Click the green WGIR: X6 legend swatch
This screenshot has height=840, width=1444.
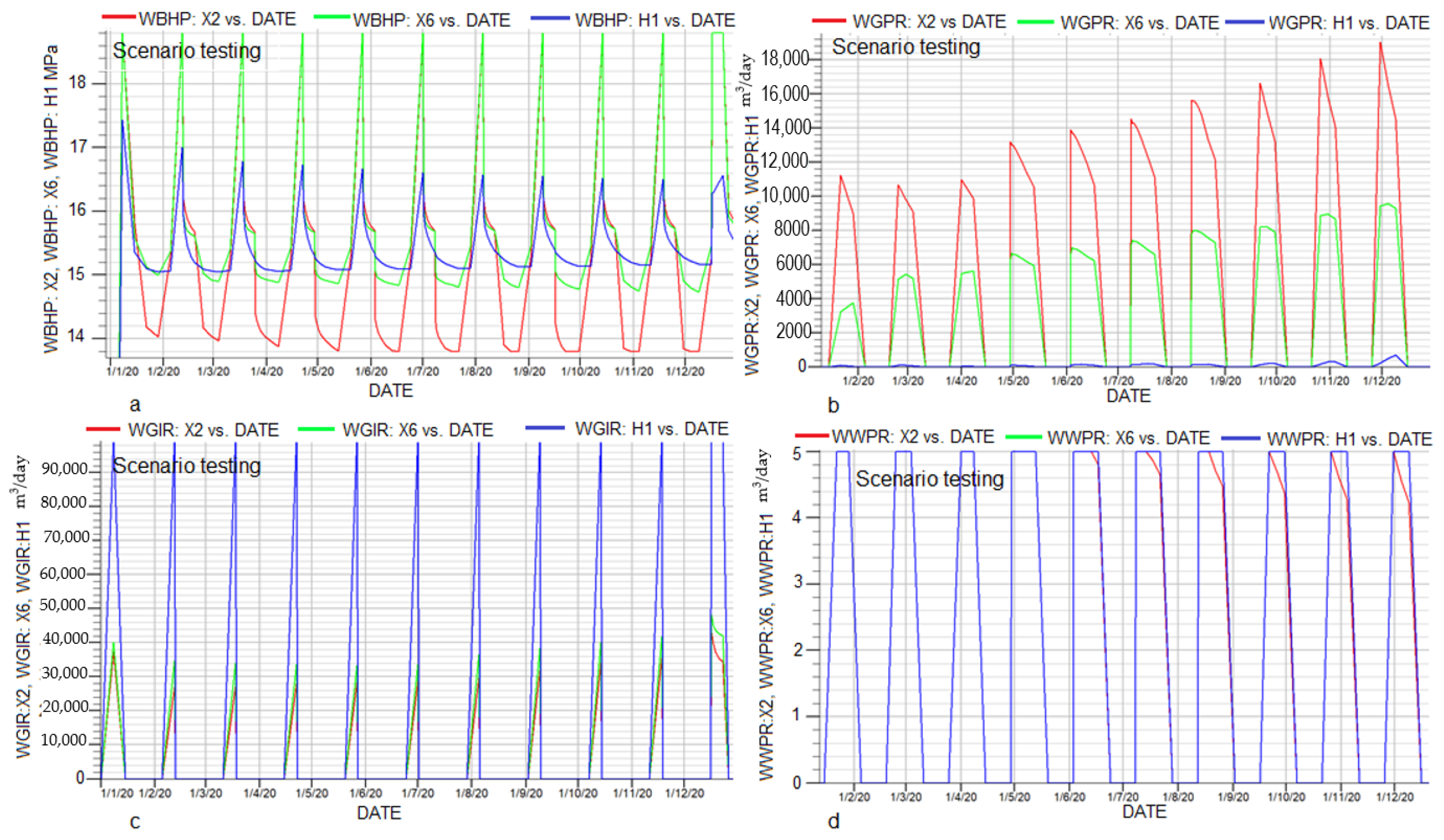316,429
